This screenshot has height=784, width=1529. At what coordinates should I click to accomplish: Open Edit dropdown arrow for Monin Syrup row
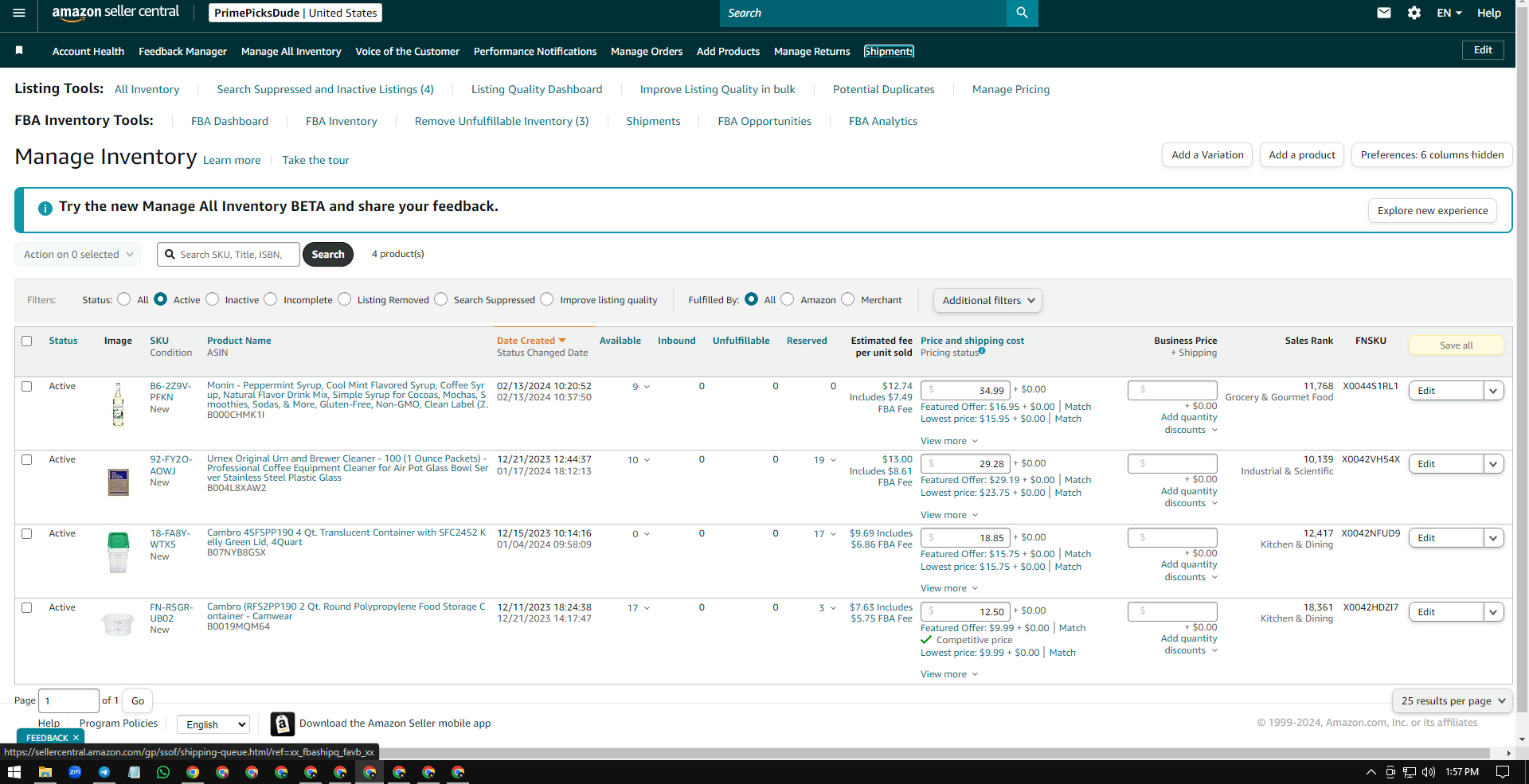(1494, 391)
